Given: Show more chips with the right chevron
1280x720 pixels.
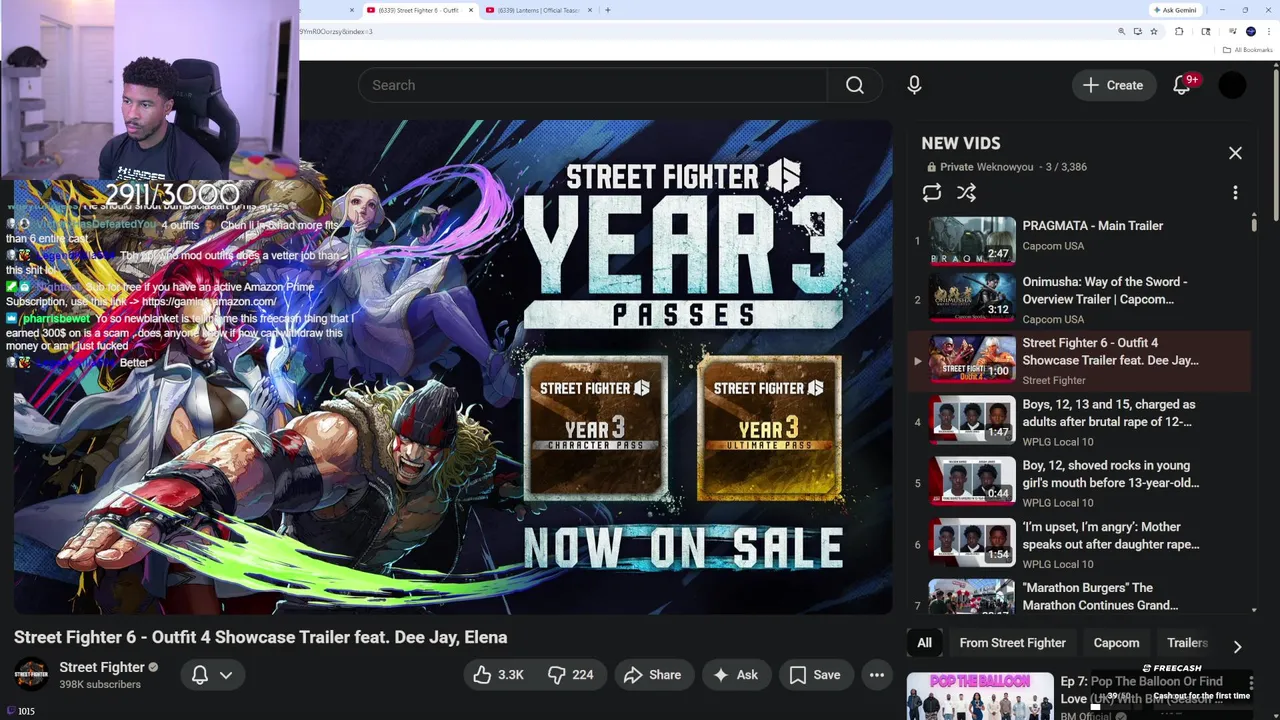Looking at the screenshot, I should tap(1237, 646).
